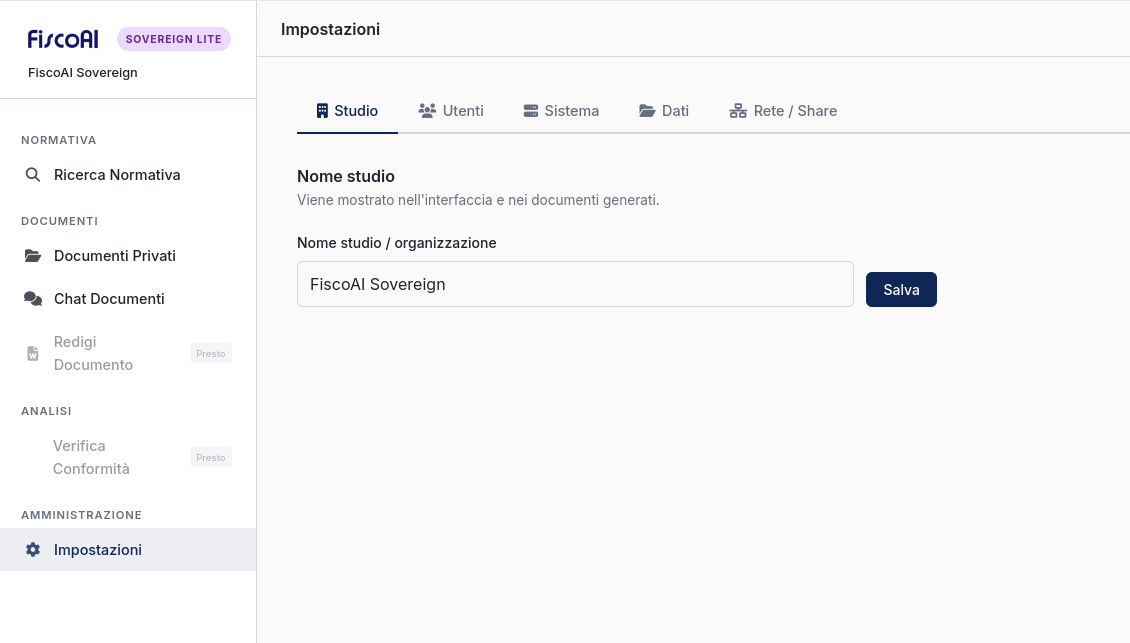Click the NORMATIVA section label
The height and width of the screenshot is (643, 1130).
point(58,140)
